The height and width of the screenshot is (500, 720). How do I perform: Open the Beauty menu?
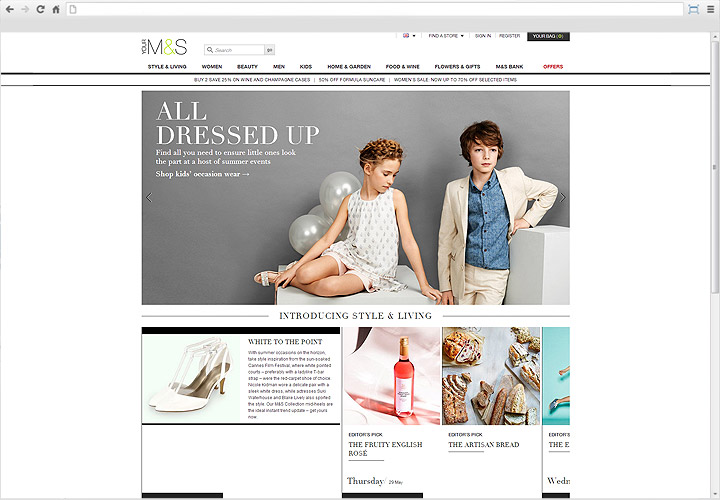(x=247, y=67)
